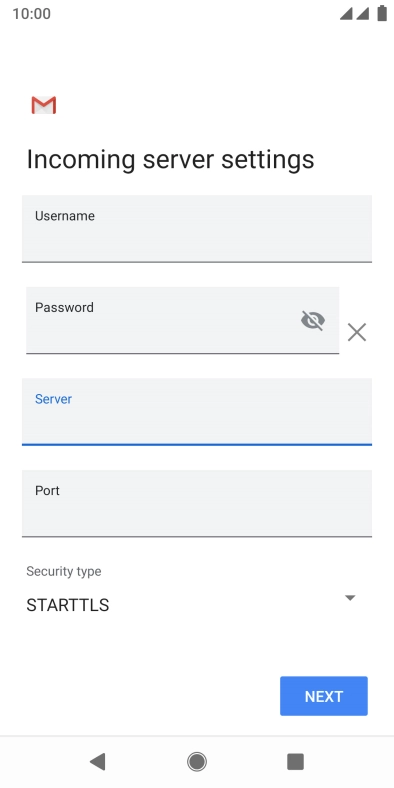
Task: Tap the Android home circle button
Action: tap(197, 762)
